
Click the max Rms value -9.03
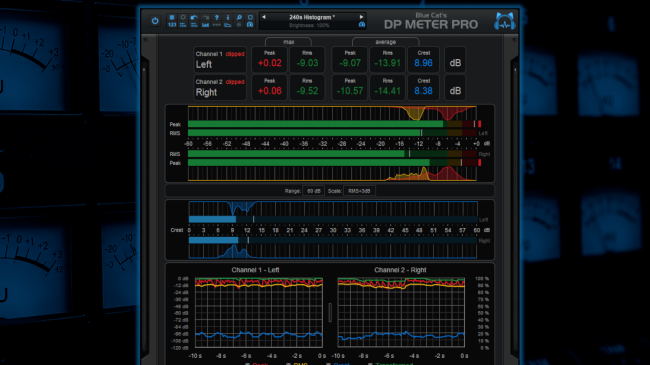(307, 63)
